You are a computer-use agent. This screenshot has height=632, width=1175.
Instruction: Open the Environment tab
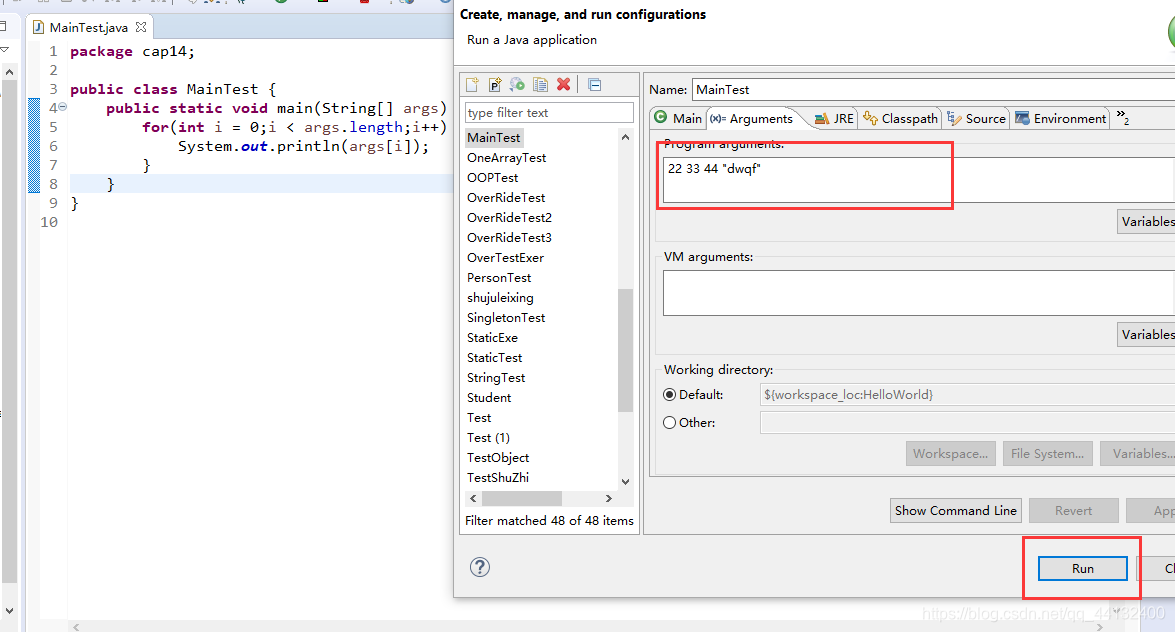pos(1060,118)
